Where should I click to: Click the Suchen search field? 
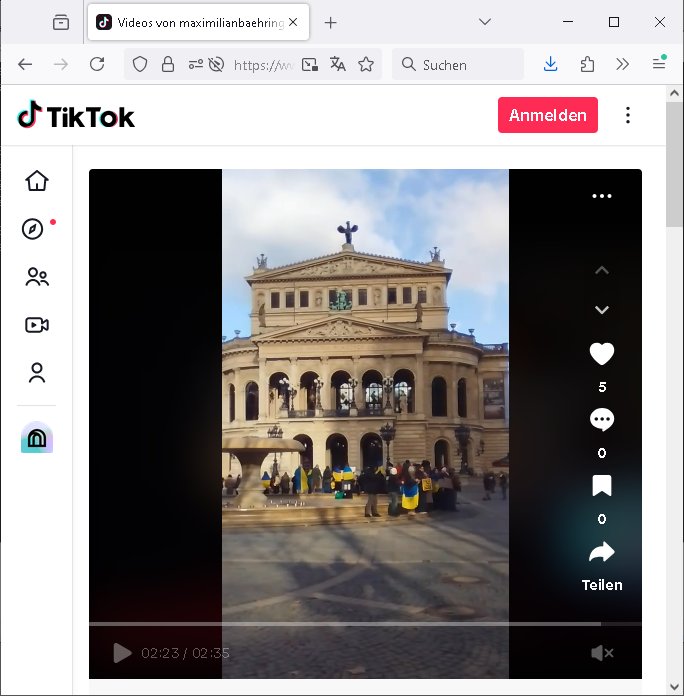[458, 65]
